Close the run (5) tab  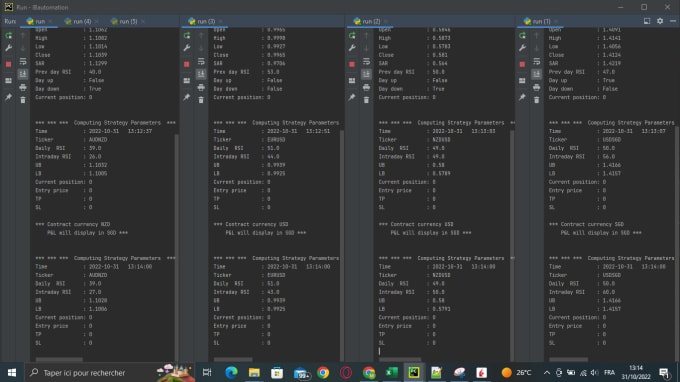143,21
